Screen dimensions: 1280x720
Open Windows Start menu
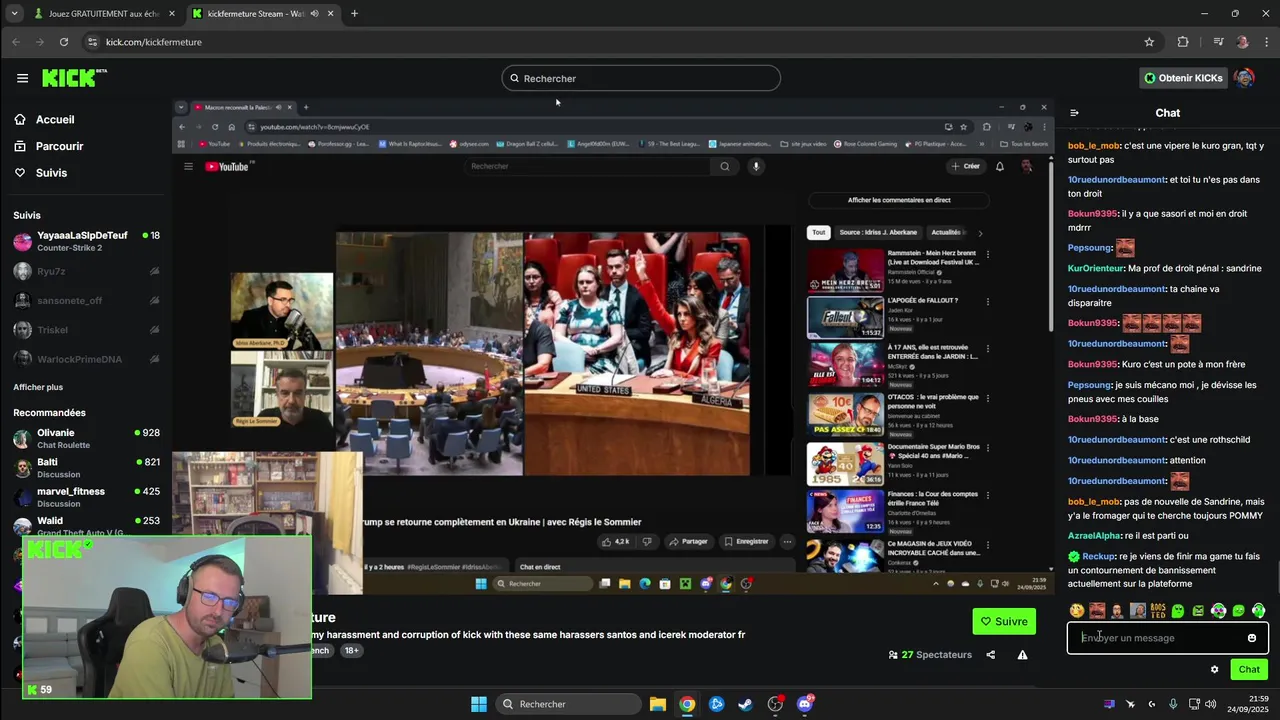tap(478, 704)
